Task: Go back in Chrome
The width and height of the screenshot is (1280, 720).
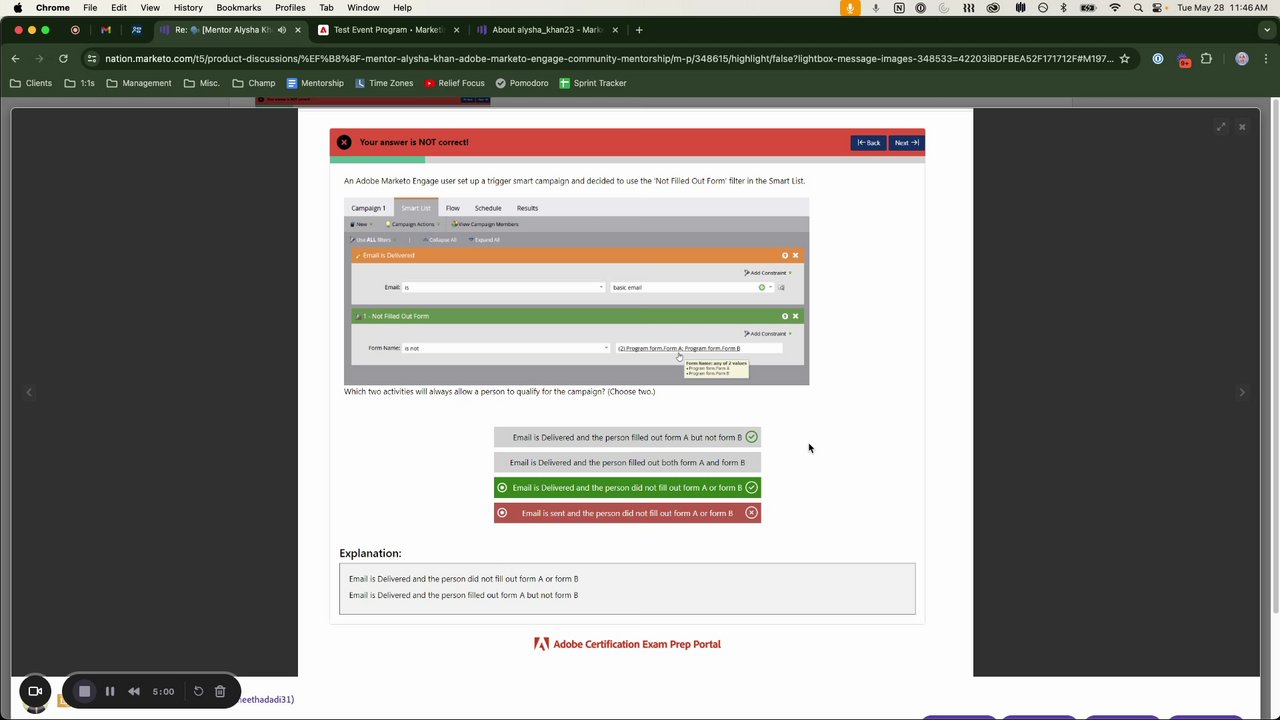Action: pos(15,59)
